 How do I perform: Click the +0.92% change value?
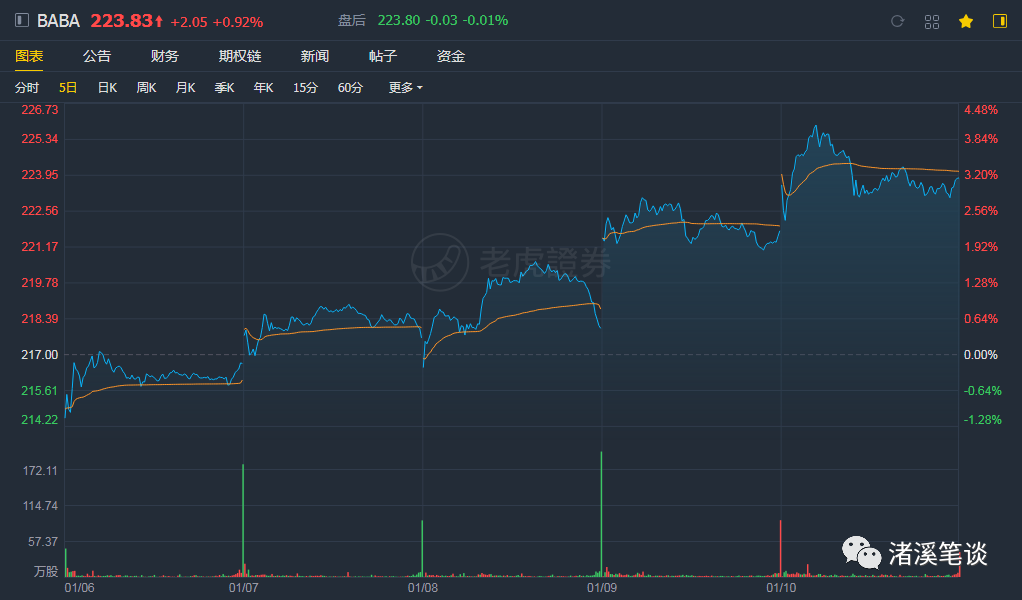pos(238,22)
